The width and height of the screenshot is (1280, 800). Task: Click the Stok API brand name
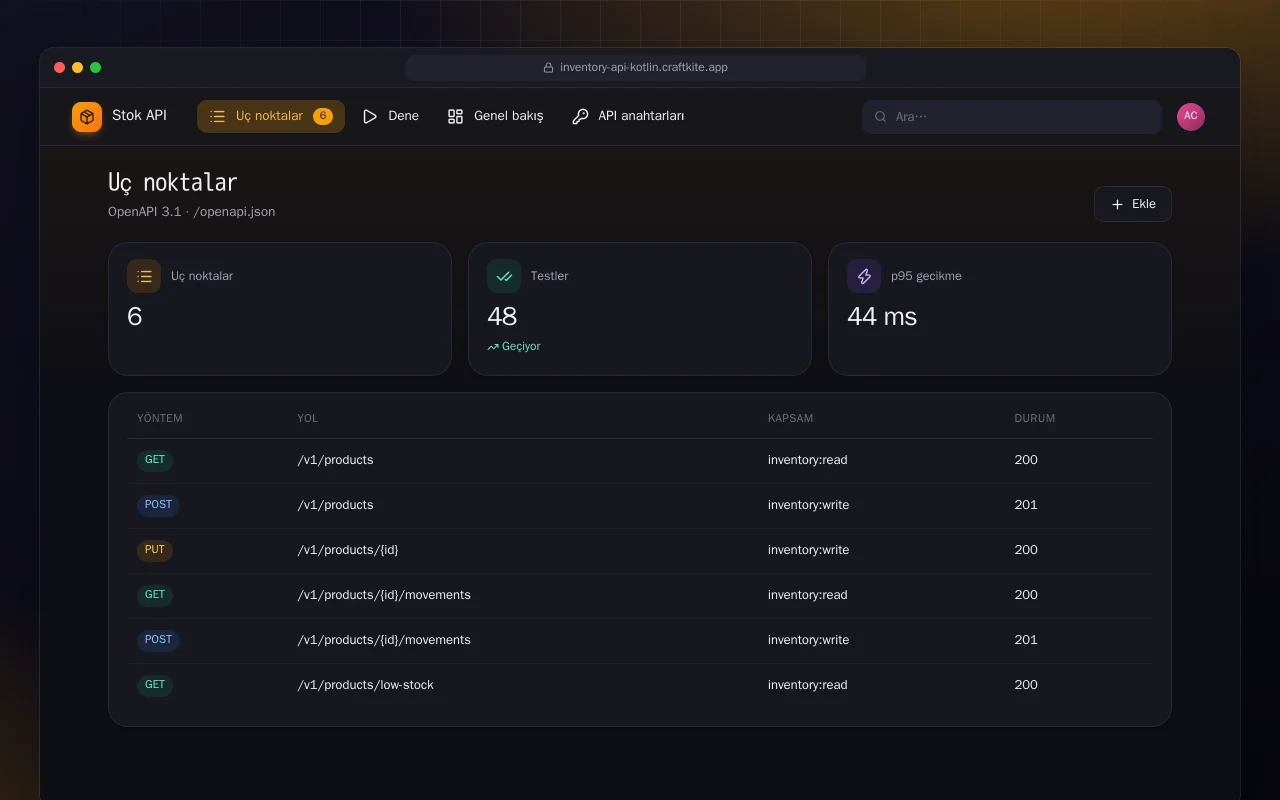tap(139, 116)
